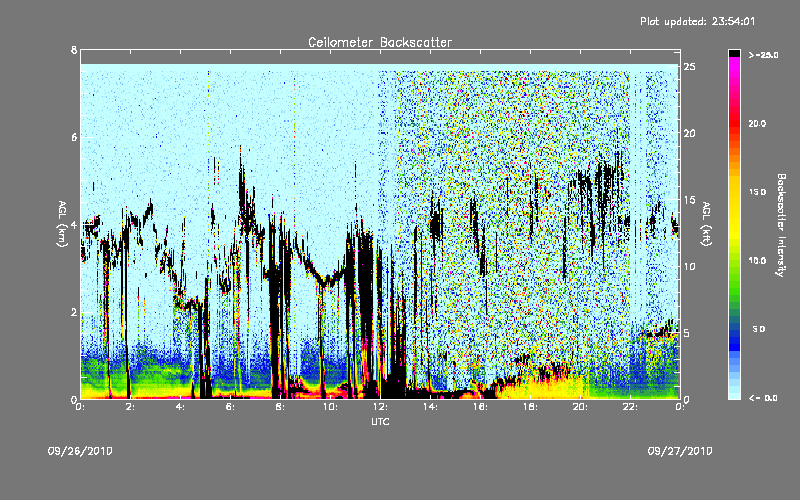
Task: Click the "AGL (kft)" right axis label
Action: click(707, 224)
